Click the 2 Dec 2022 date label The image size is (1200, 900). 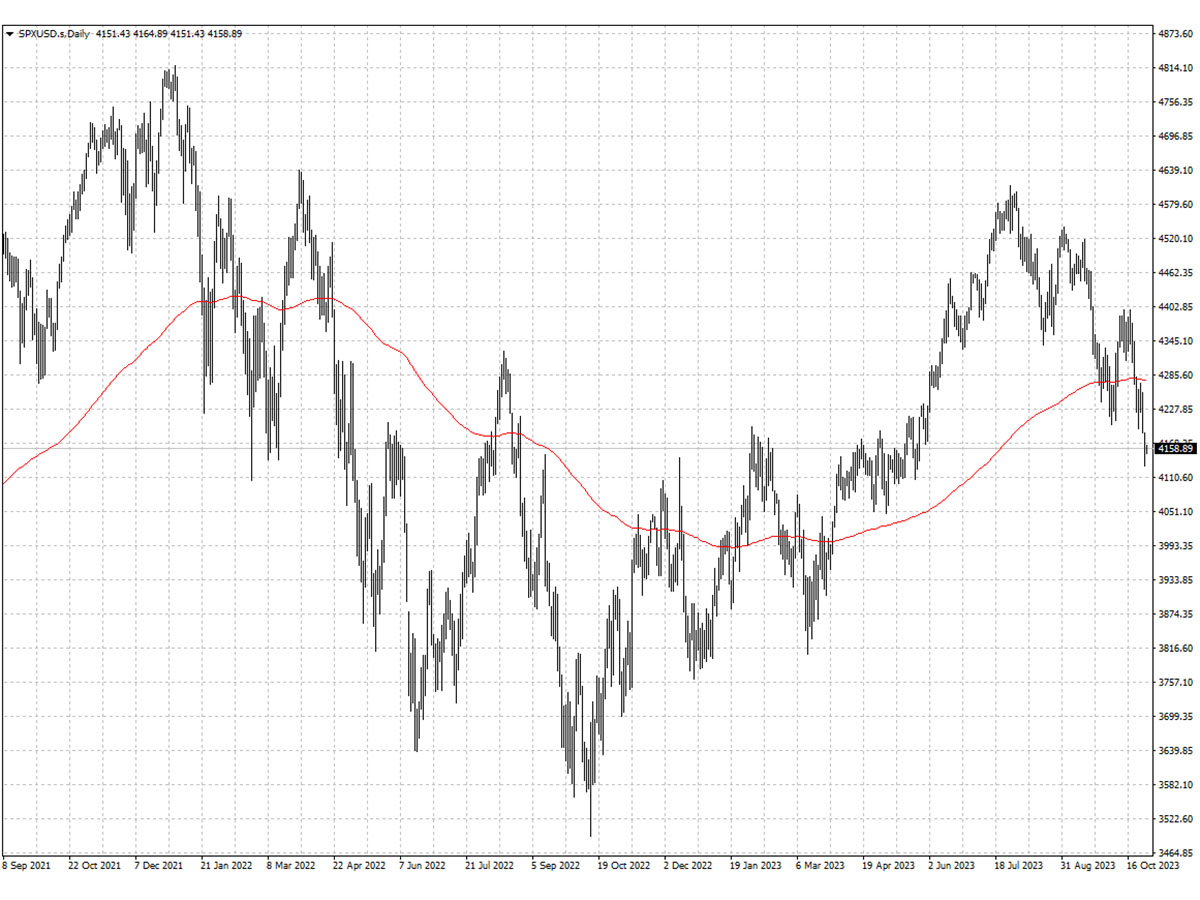(x=688, y=864)
